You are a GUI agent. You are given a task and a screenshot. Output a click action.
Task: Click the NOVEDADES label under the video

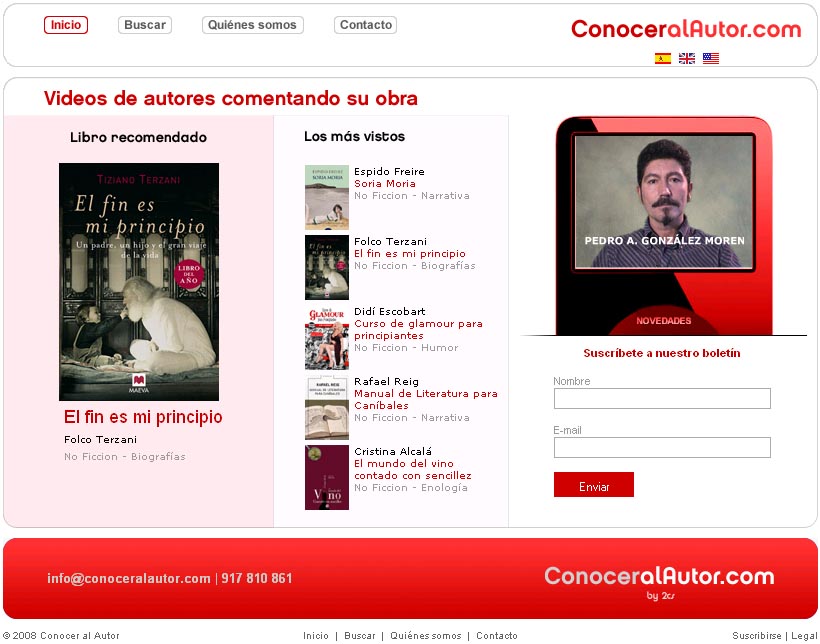pos(664,321)
